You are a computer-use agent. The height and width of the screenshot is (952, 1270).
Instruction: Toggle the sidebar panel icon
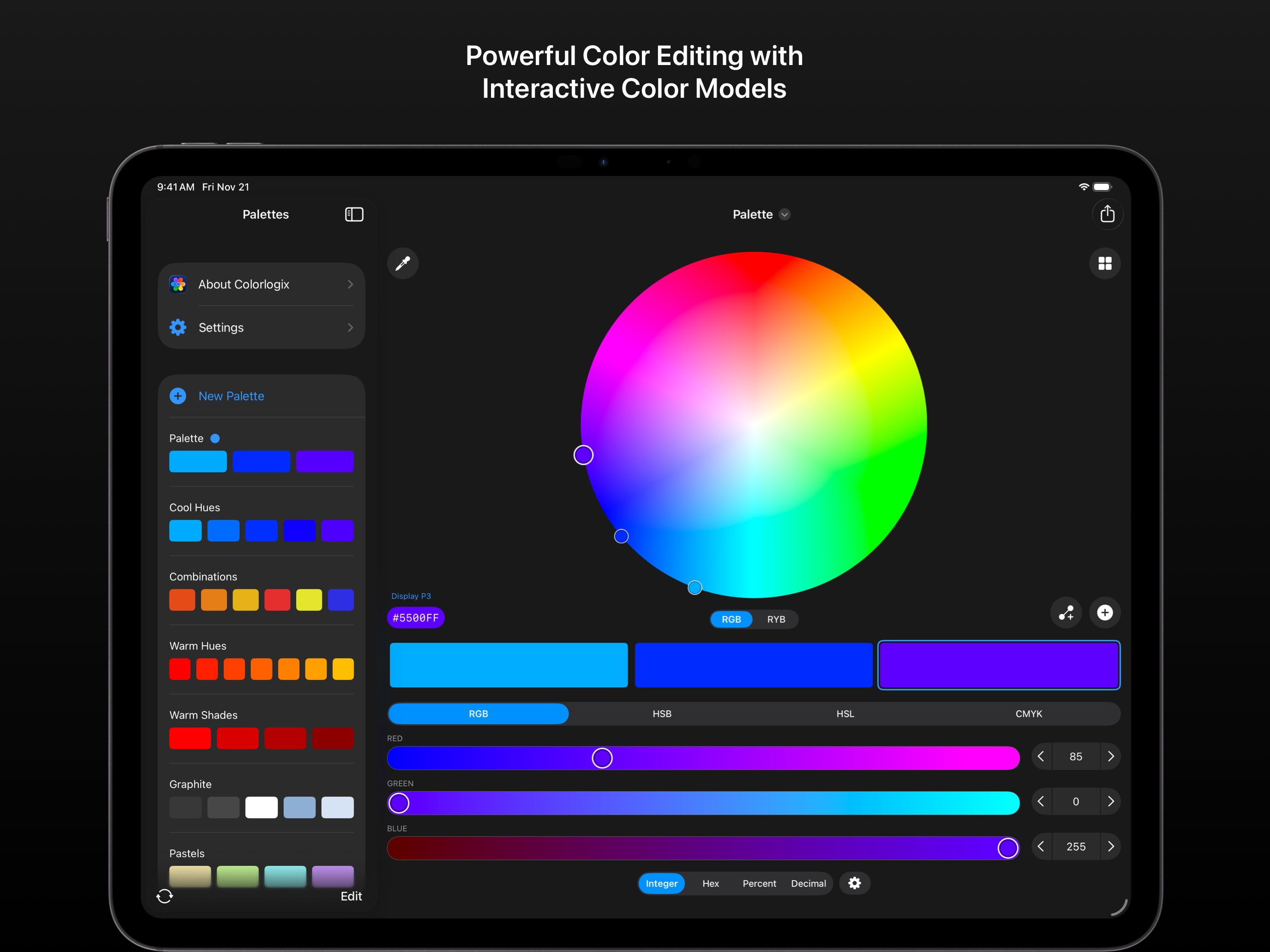pos(353,214)
